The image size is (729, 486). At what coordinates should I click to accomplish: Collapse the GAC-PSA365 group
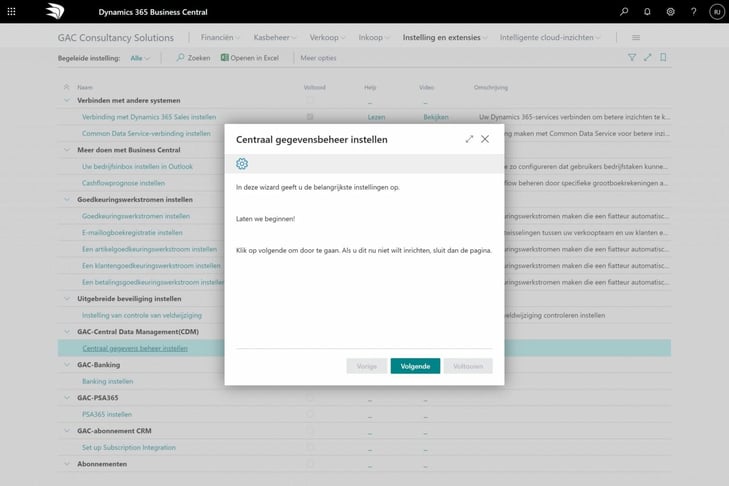click(66, 398)
